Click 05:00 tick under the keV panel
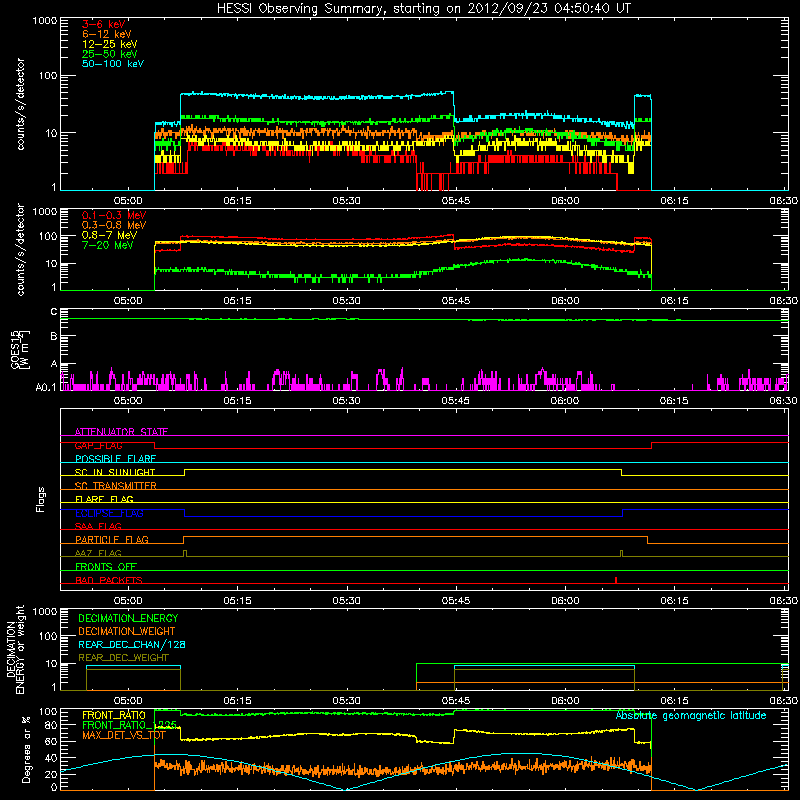800x800 pixels. coord(128,201)
